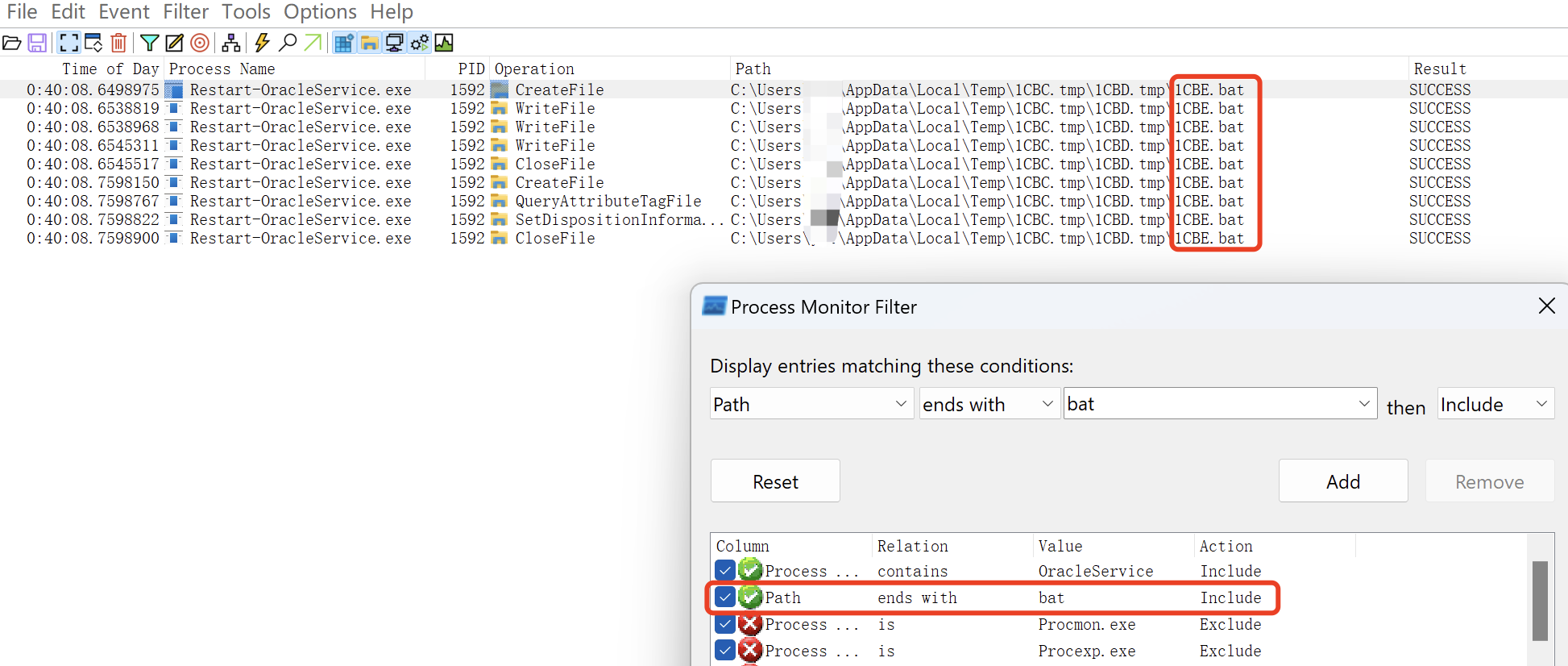Screen dimensions: 1568x666
Task: Click the Highlight pencil icon
Action: (x=174, y=43)
